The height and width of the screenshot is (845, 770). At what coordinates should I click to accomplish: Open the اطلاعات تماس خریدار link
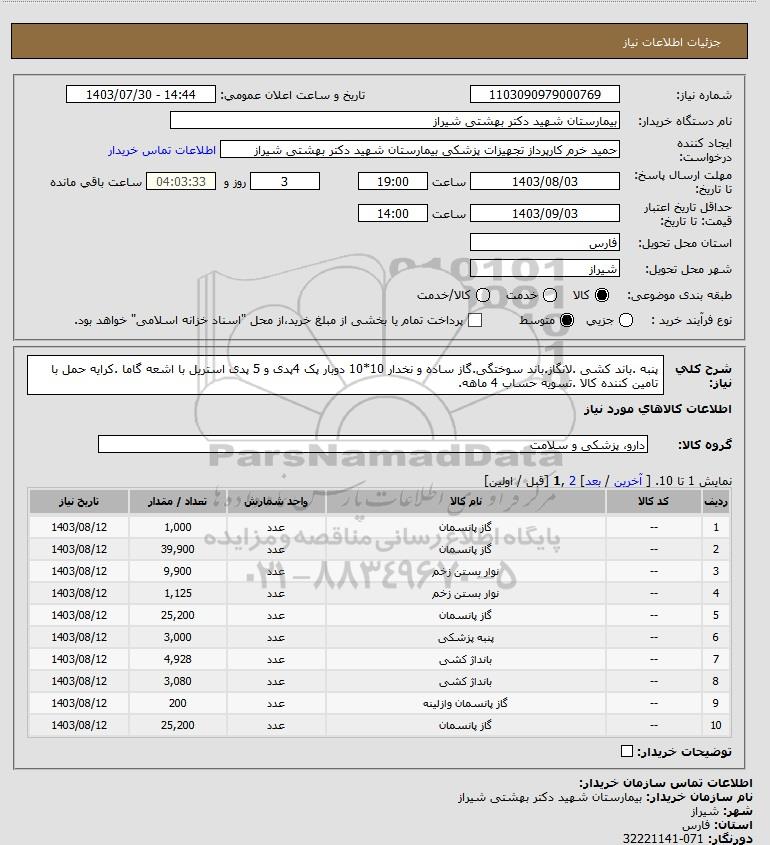pos(162,150)
